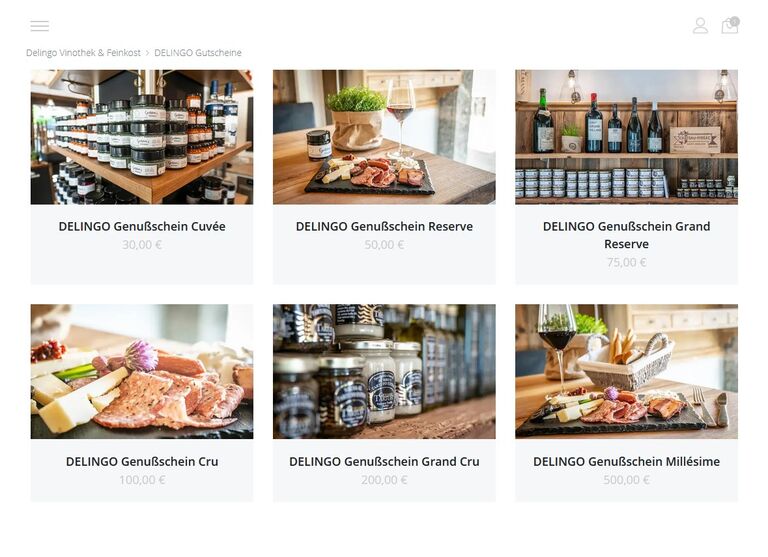Open the Genußschein Cuvée jar shelf image

click(142, 137)
